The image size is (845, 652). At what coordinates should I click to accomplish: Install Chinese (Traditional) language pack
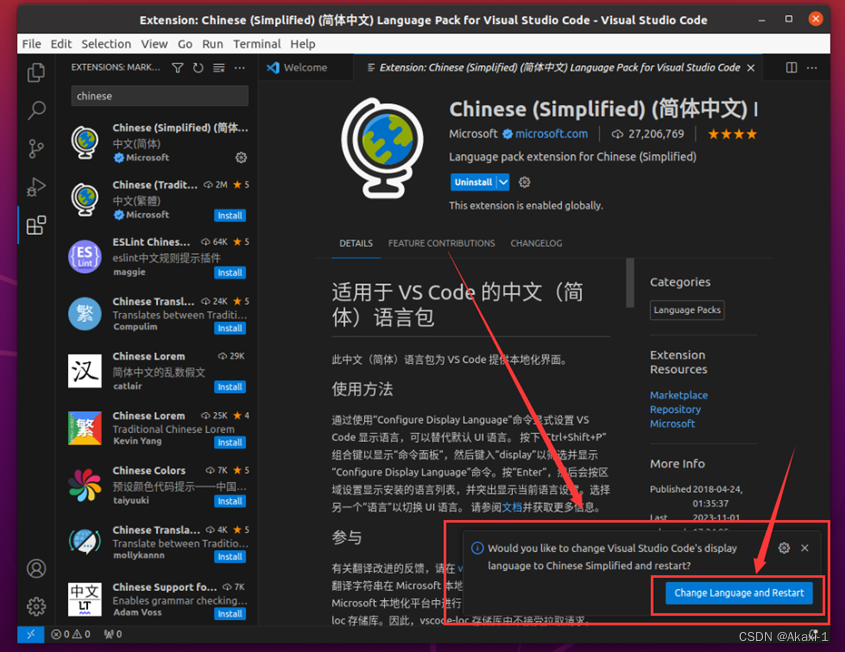pos(230,216)
